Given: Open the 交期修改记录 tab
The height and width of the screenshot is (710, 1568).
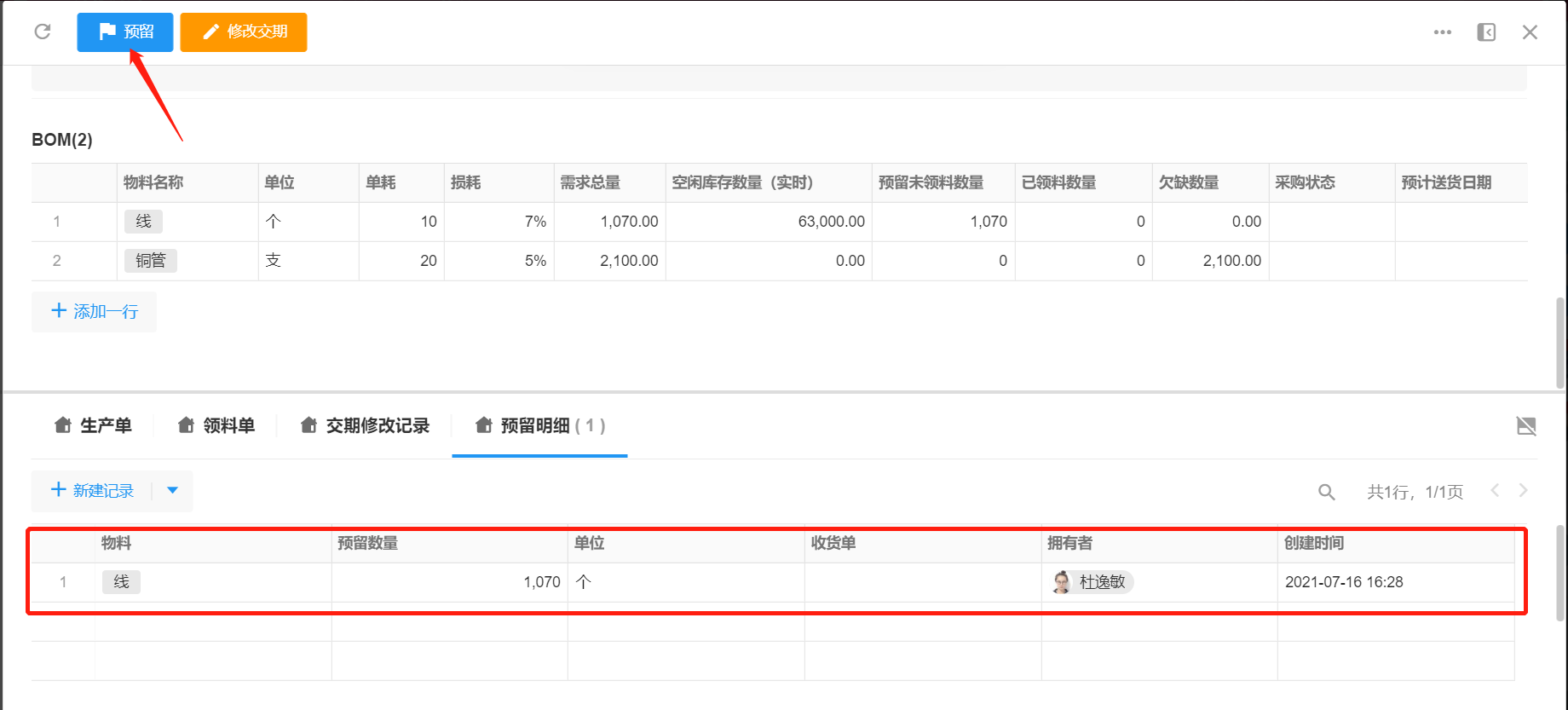Looking at the screenshot, I should pyautogui.click(x=365, y=425).
